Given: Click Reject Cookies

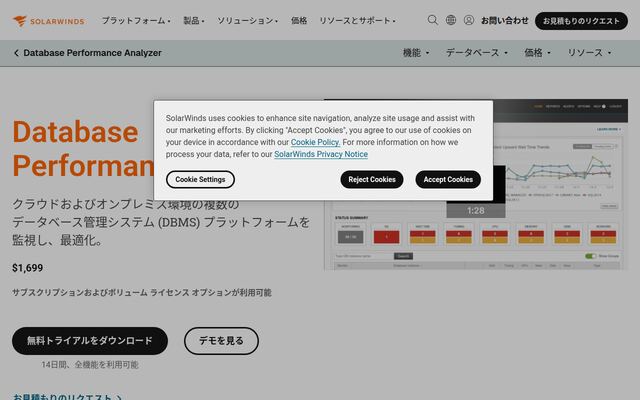Looking at the screenshot, I should [x=372, y=180].
